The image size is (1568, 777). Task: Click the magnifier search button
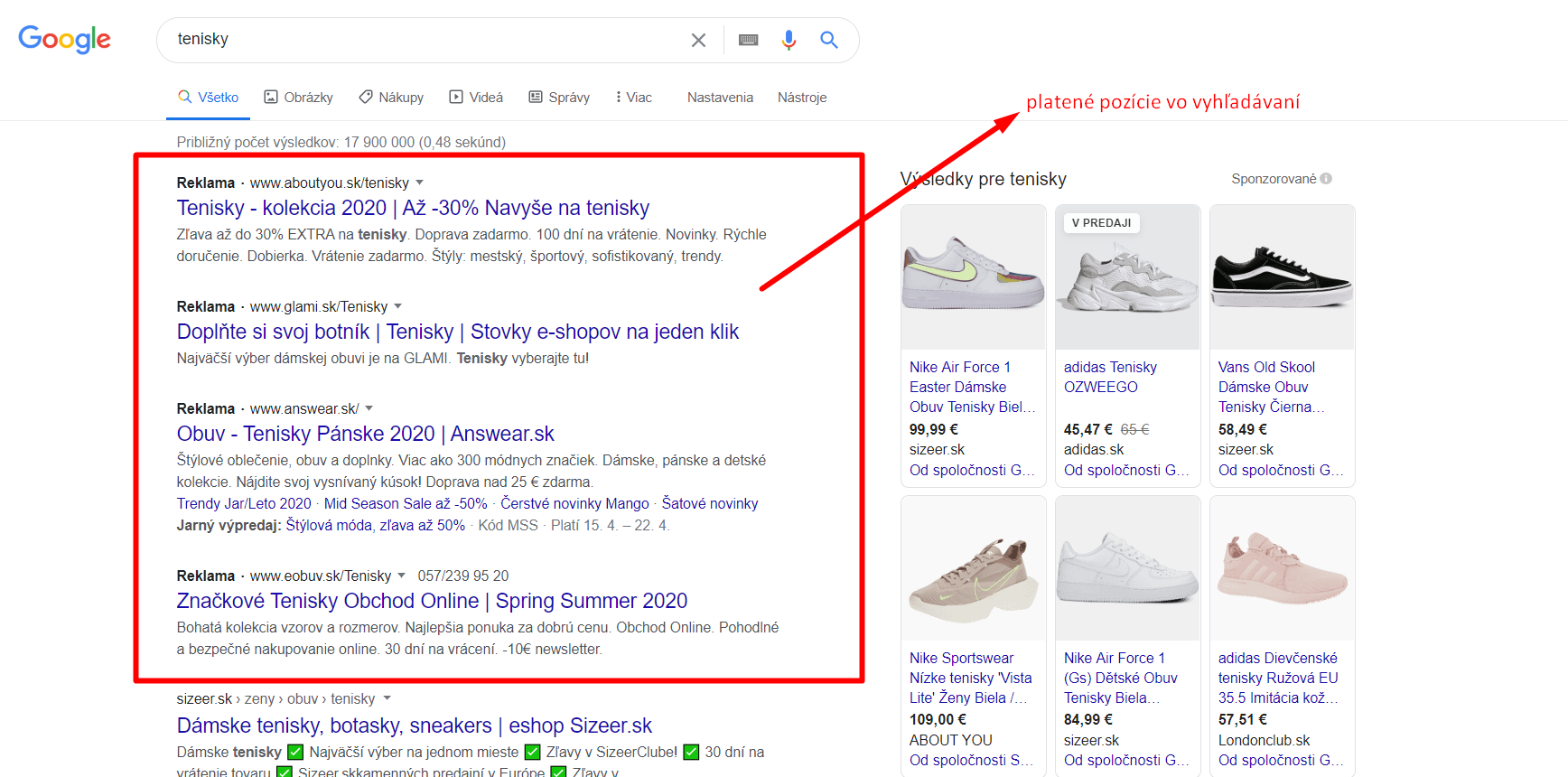coord(829,40)
